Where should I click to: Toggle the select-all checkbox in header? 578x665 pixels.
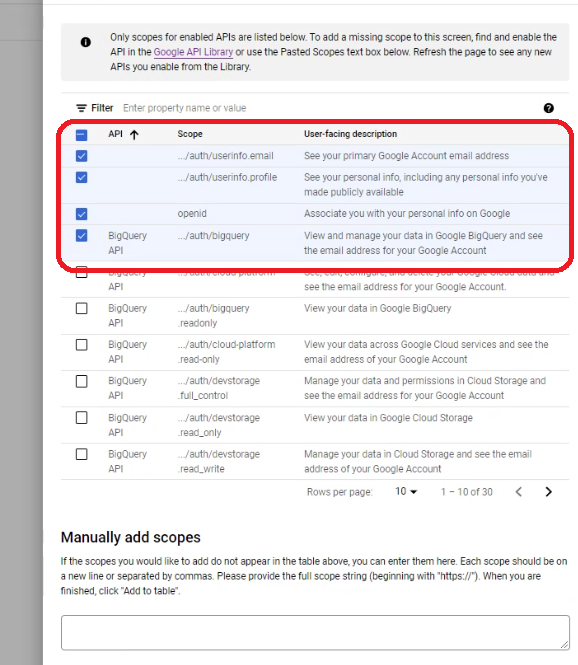pyautogui.click(x=81, y=135)
